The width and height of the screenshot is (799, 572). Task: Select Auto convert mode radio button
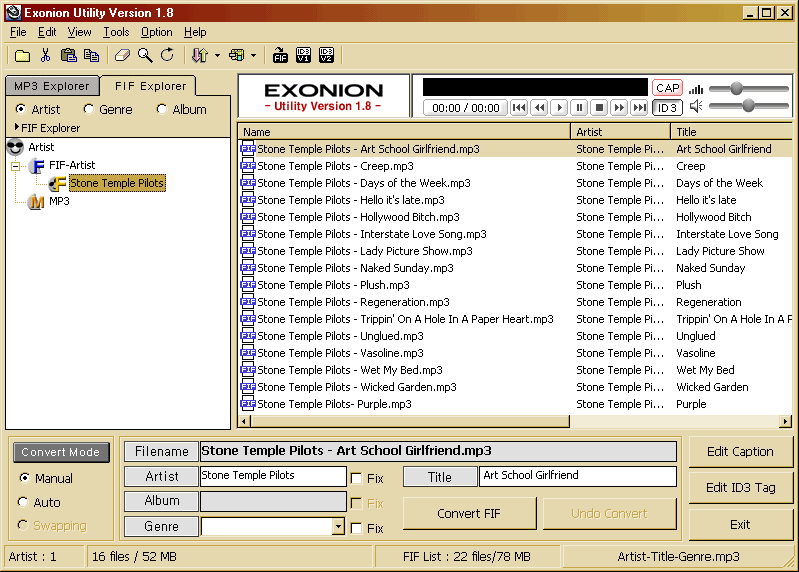(22, 502)
